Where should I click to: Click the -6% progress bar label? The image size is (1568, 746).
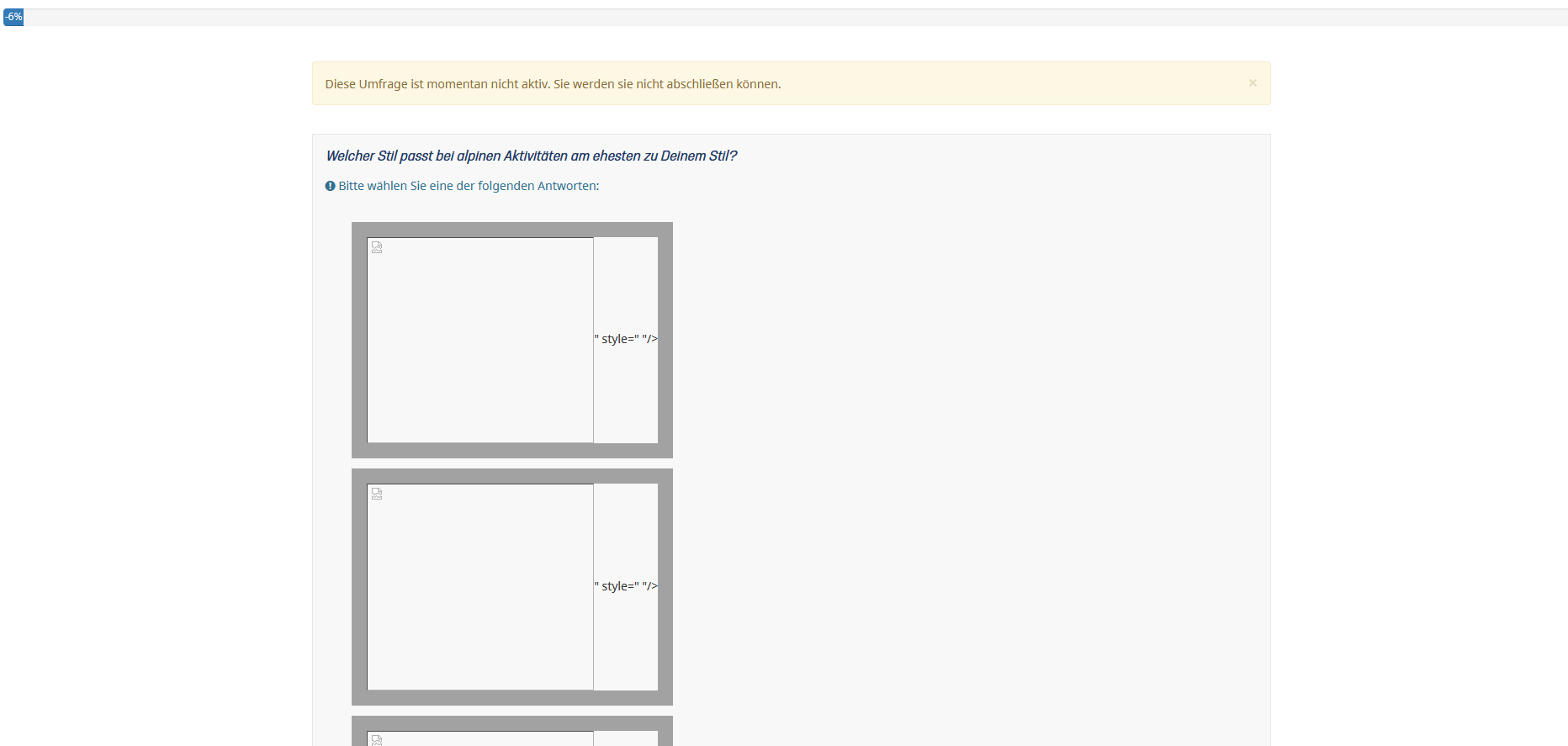coord(13,17)
